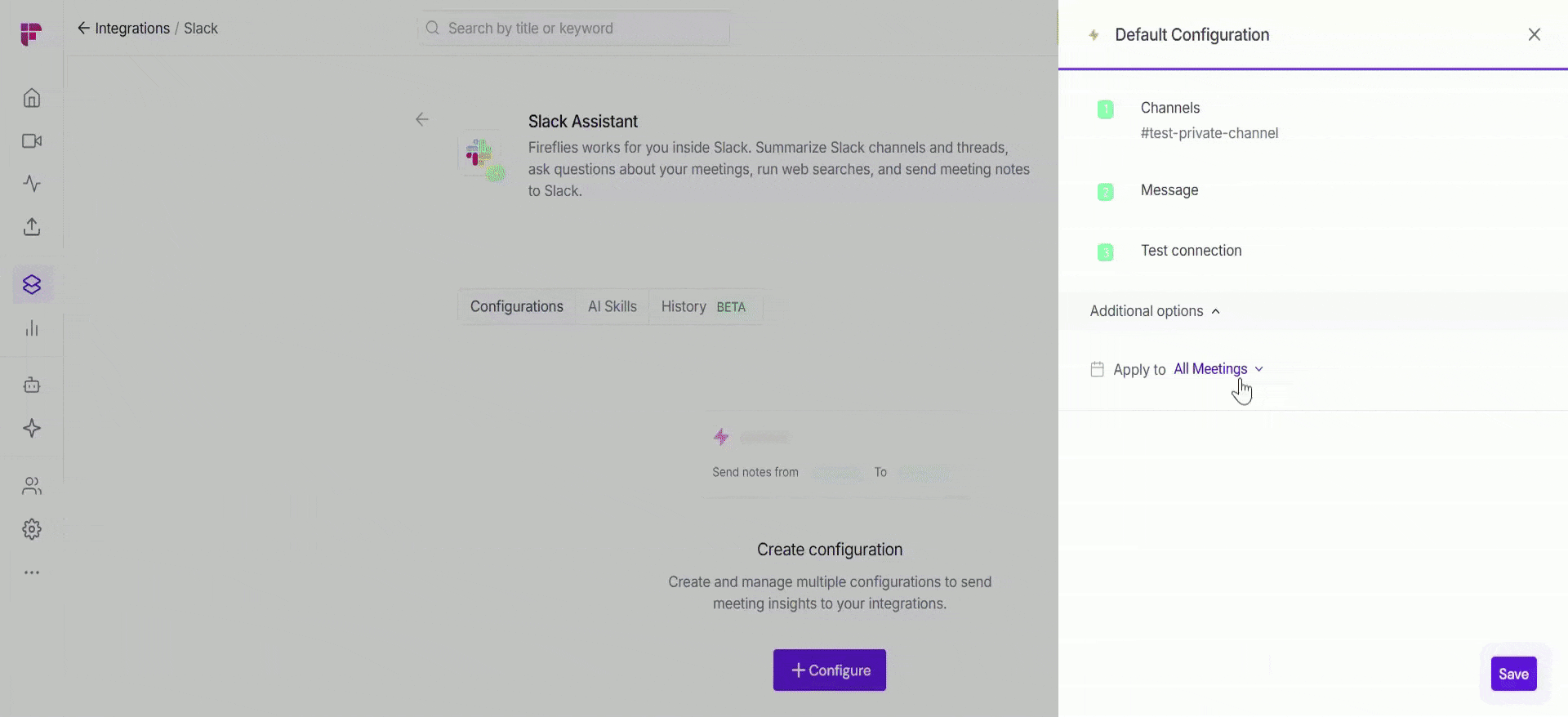
Task: Open step 2 Message
Action: point(1169,190)
